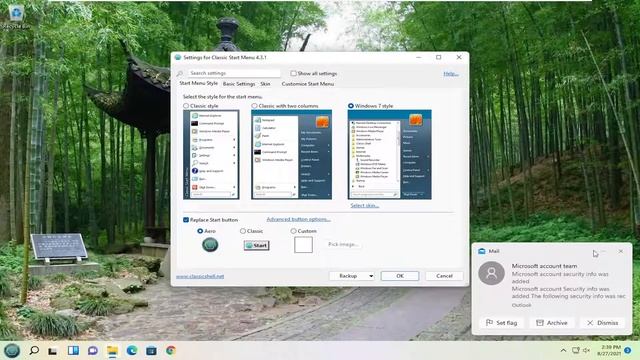Open the Help link
640x360 pixels.
(x=451, y=74)
